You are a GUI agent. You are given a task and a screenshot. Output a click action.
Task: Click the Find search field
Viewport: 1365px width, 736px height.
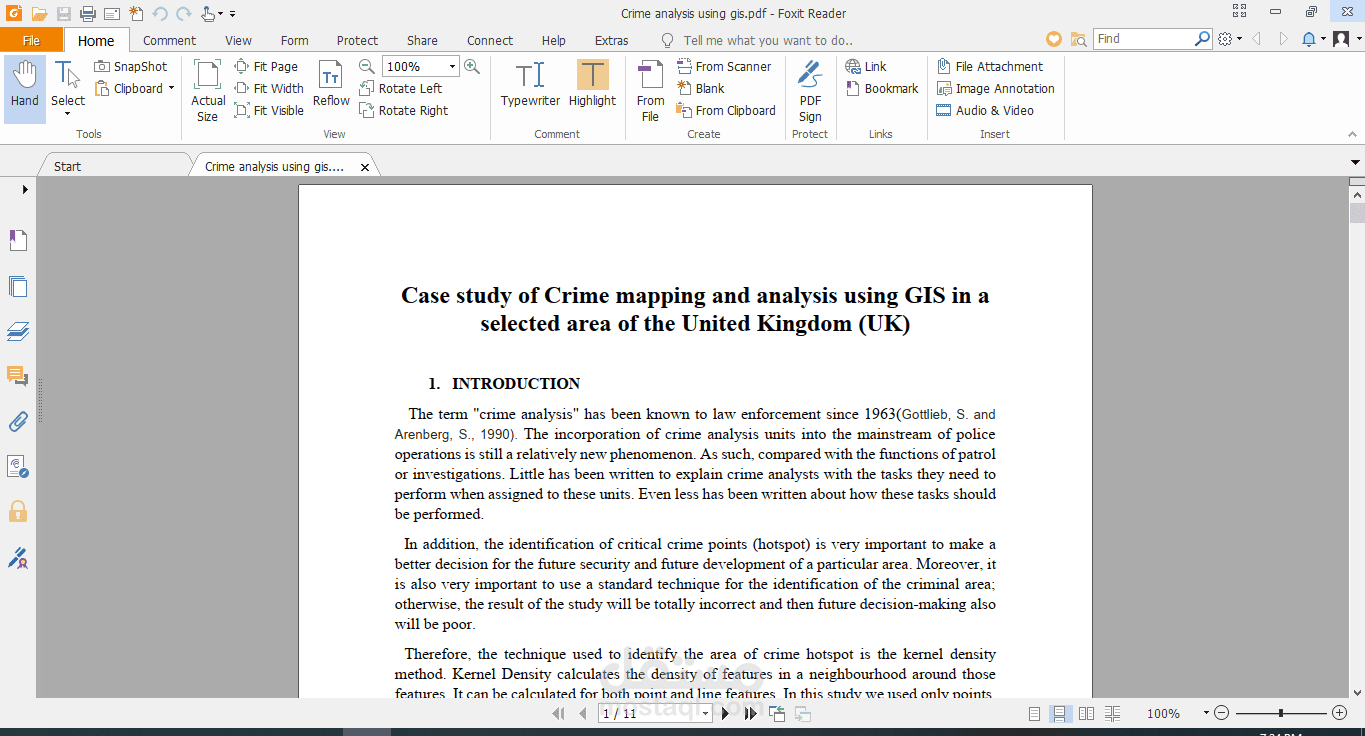1144,39
